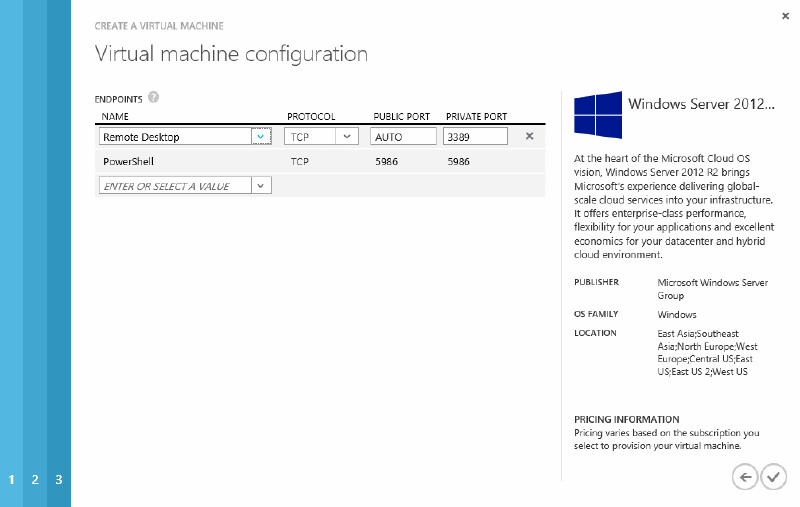This screenshot has width=800, height=507.
Task: Click the PRICING INFORMATION heading
Action: pyautogui.click(x=627, y=419)
